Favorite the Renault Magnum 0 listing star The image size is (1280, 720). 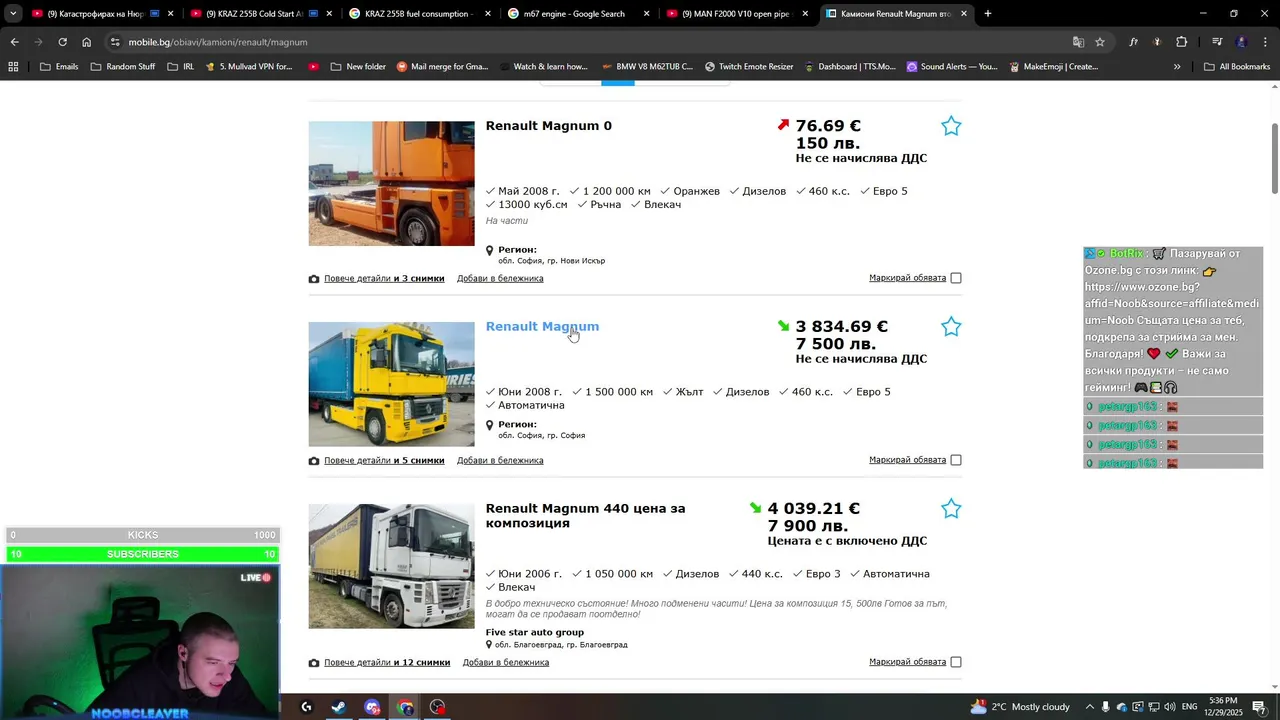coord(951,126)
